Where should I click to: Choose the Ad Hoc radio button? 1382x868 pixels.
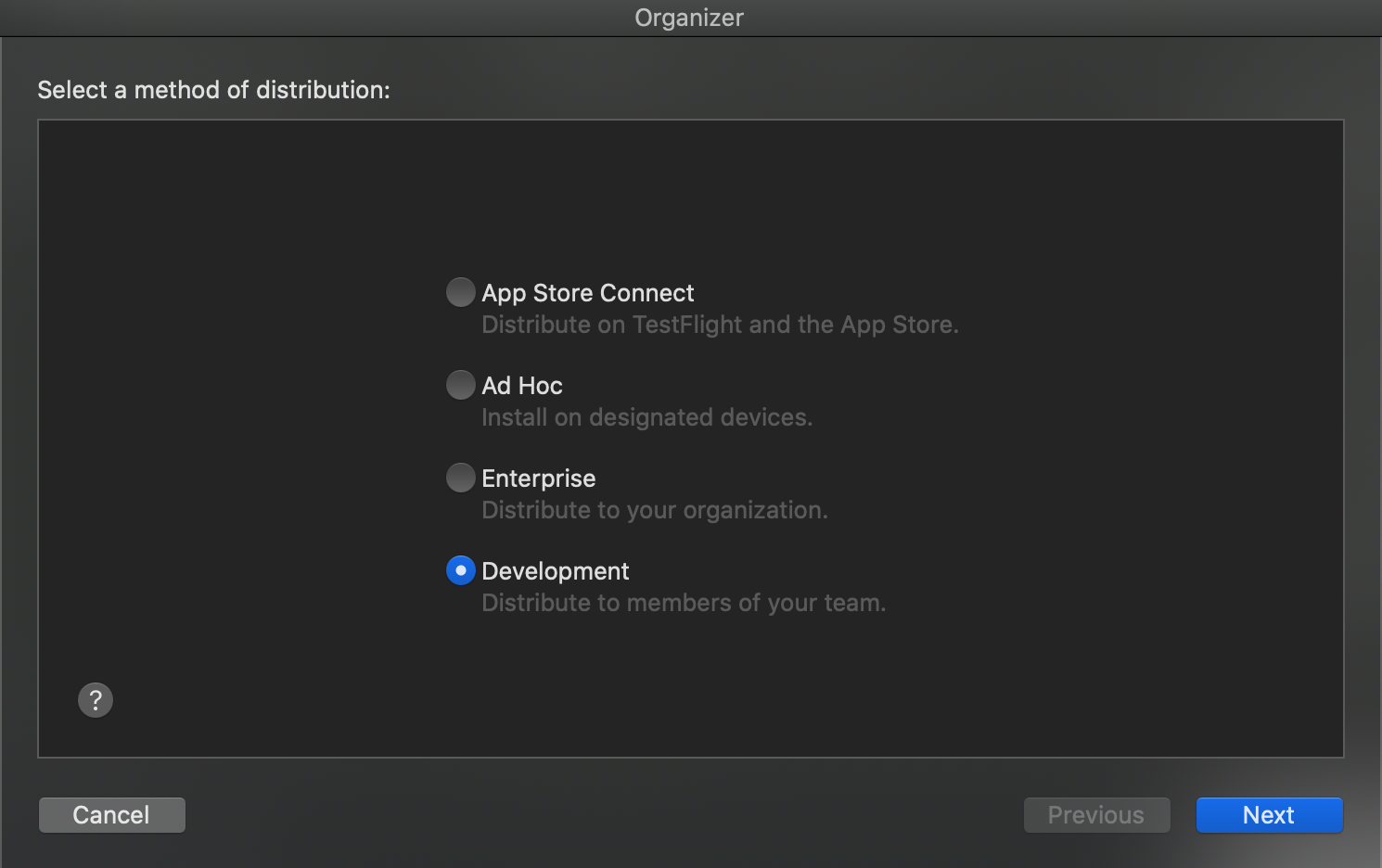[461, 385]
